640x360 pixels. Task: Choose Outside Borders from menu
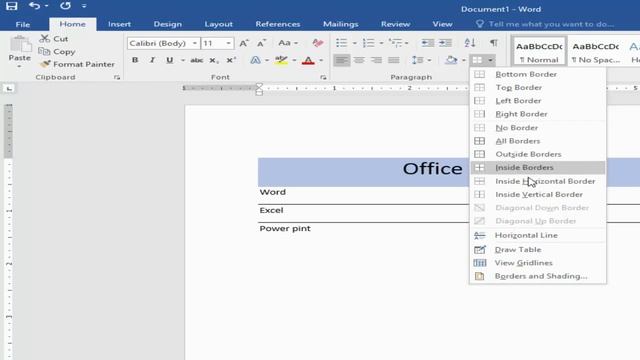tap(538, 154)
